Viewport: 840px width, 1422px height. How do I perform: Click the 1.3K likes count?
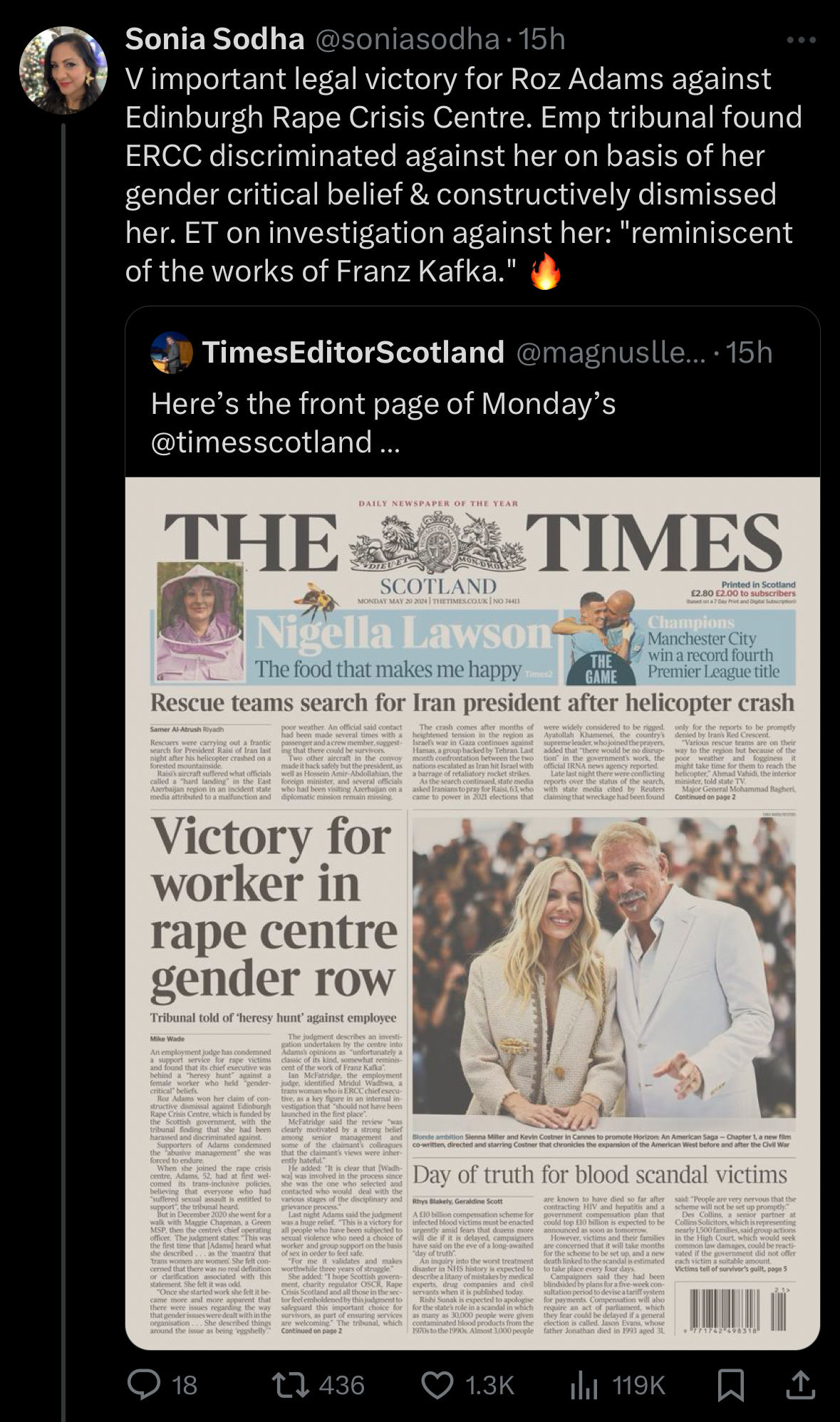pos(489,1385)
